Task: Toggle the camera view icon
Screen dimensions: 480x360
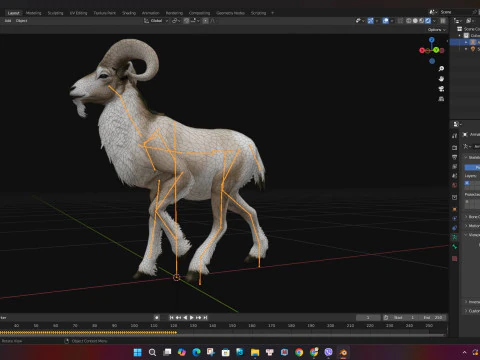Action: click(441, 89)
